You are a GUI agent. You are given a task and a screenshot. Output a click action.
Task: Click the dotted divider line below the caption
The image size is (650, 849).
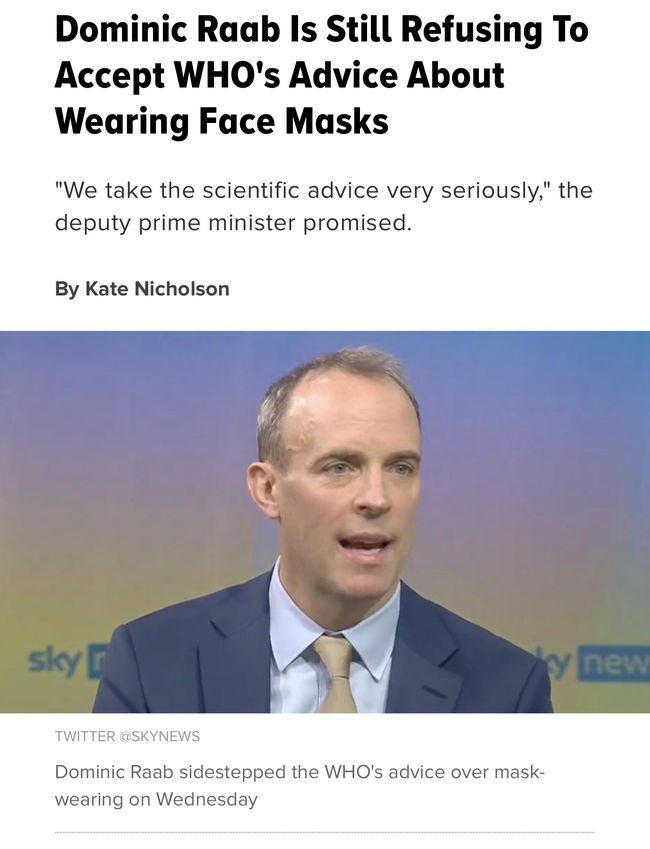click(325, 832)
